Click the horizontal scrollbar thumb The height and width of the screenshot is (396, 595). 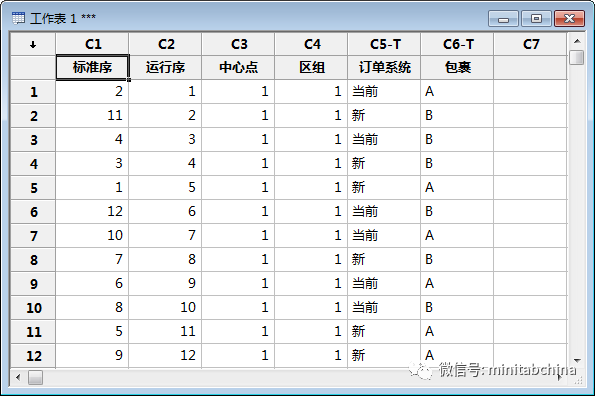35,377
